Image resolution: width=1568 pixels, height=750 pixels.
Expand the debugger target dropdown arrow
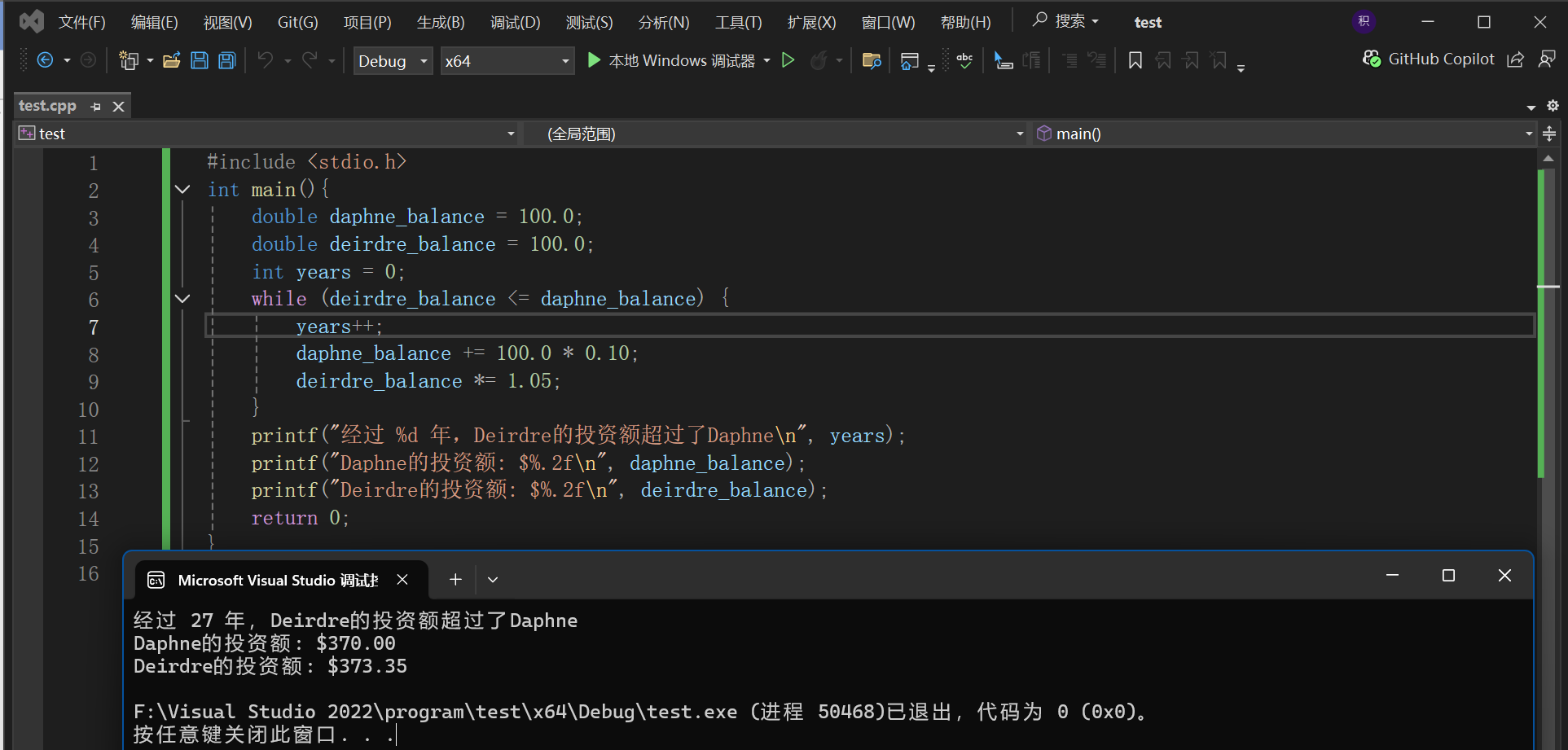(766, 61)
